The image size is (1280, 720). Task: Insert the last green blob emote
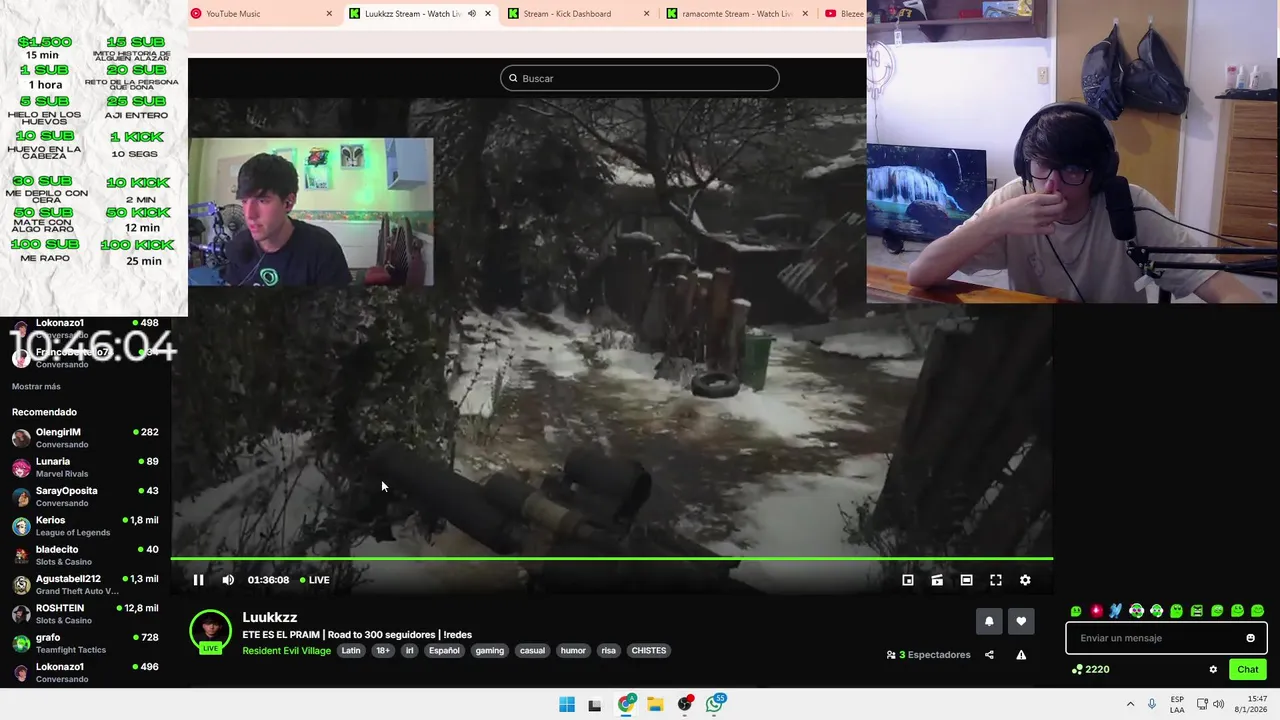[1258, 611]
